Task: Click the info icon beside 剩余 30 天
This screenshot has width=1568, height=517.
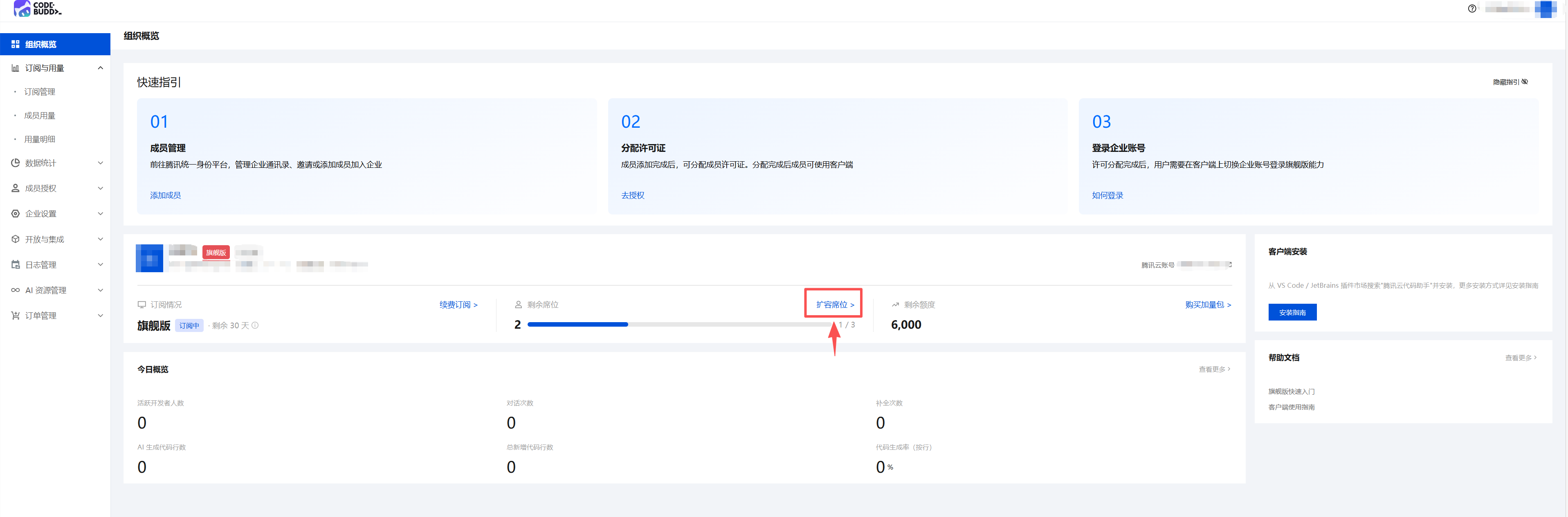Action: [255, 325]
